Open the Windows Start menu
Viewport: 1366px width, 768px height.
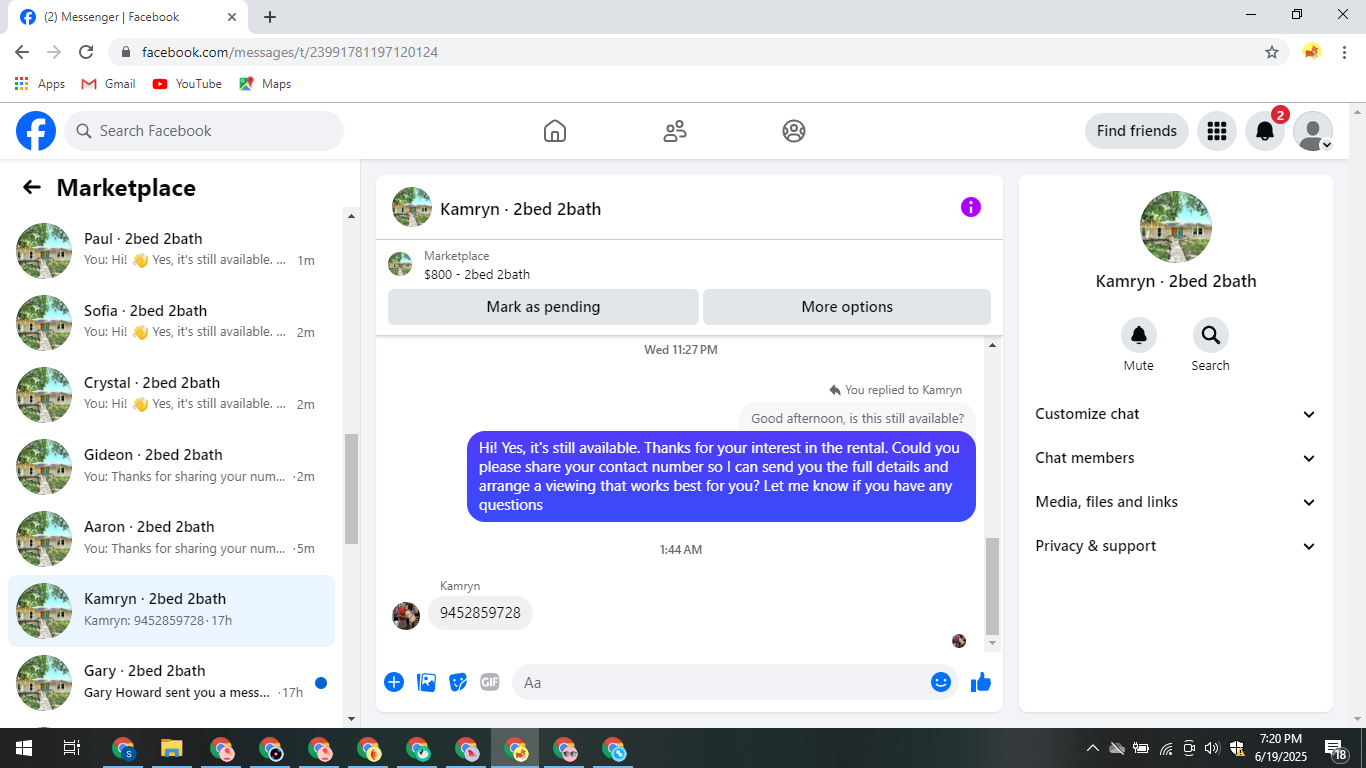click(x=23, y=748)
